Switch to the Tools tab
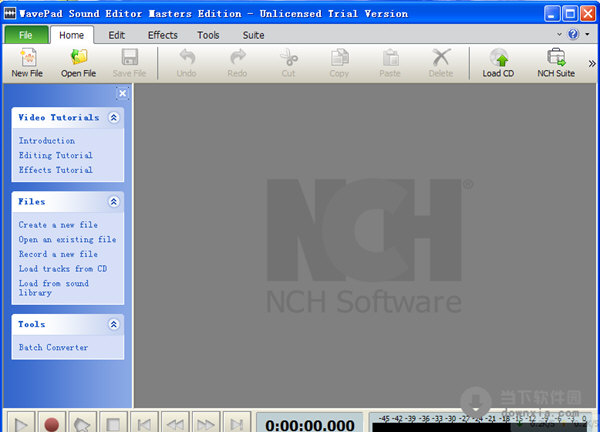 (x=208, y=35)
